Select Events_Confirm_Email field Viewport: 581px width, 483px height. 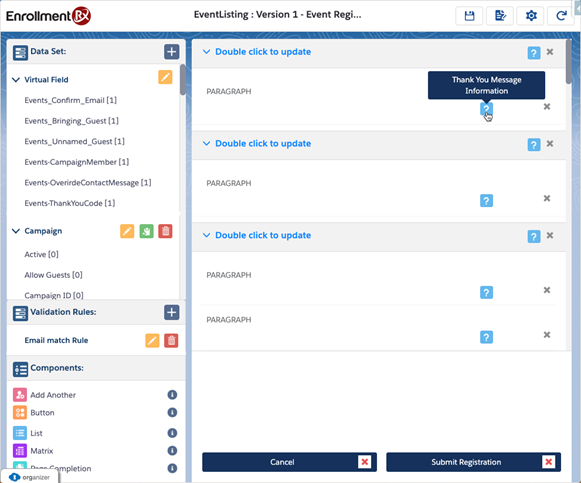point(70,100)
